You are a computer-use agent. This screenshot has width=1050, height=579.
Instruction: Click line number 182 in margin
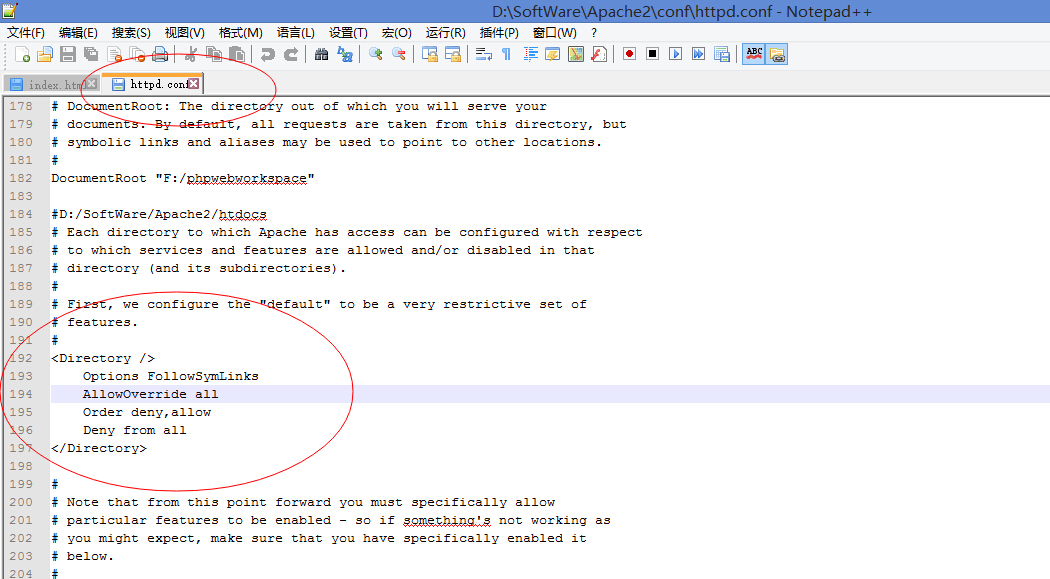point(21,178)
